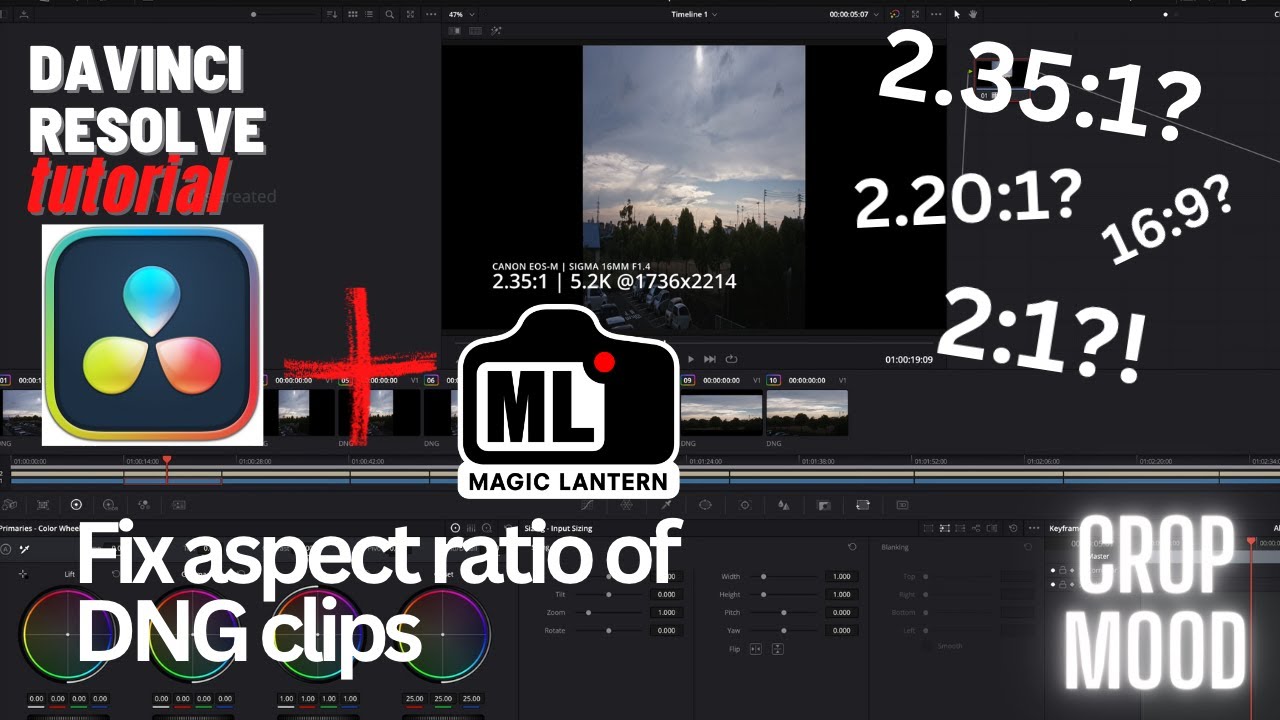This screenshot has width=1280, height=720.
Task: Click the Height value field
Action: coord(842,595)
